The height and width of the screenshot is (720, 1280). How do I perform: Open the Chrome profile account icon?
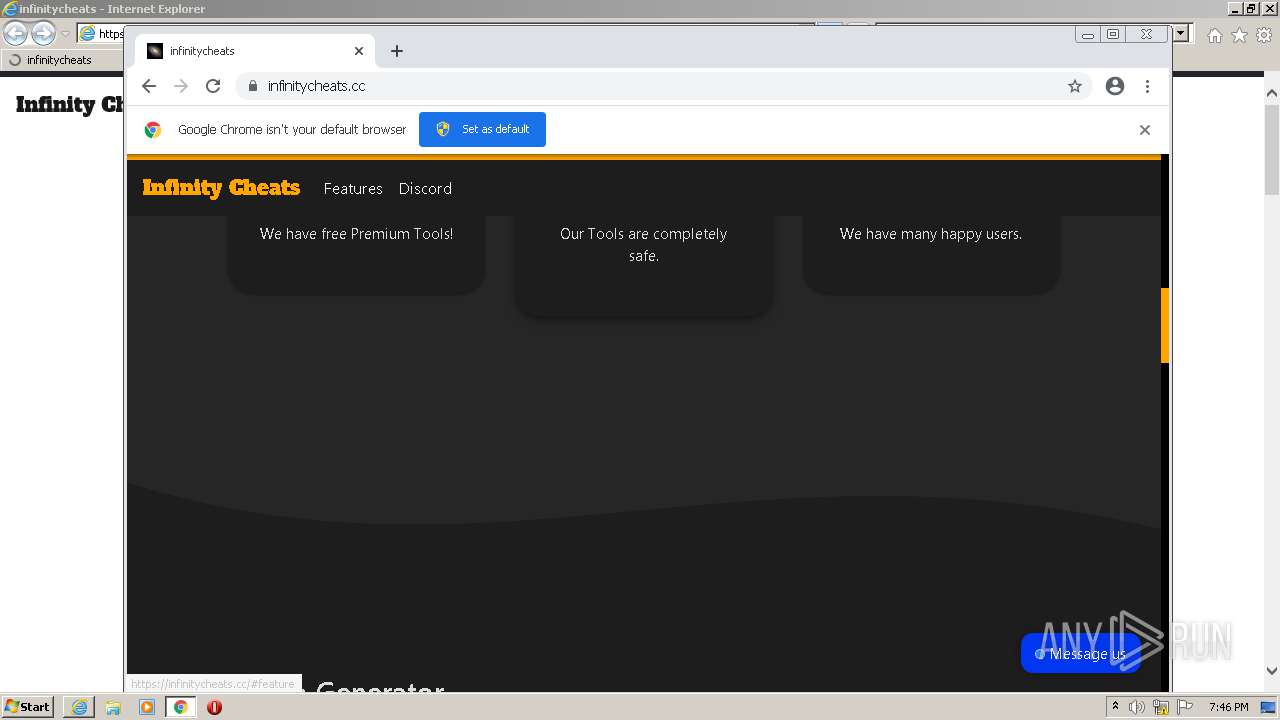(x=1115, y=86)
